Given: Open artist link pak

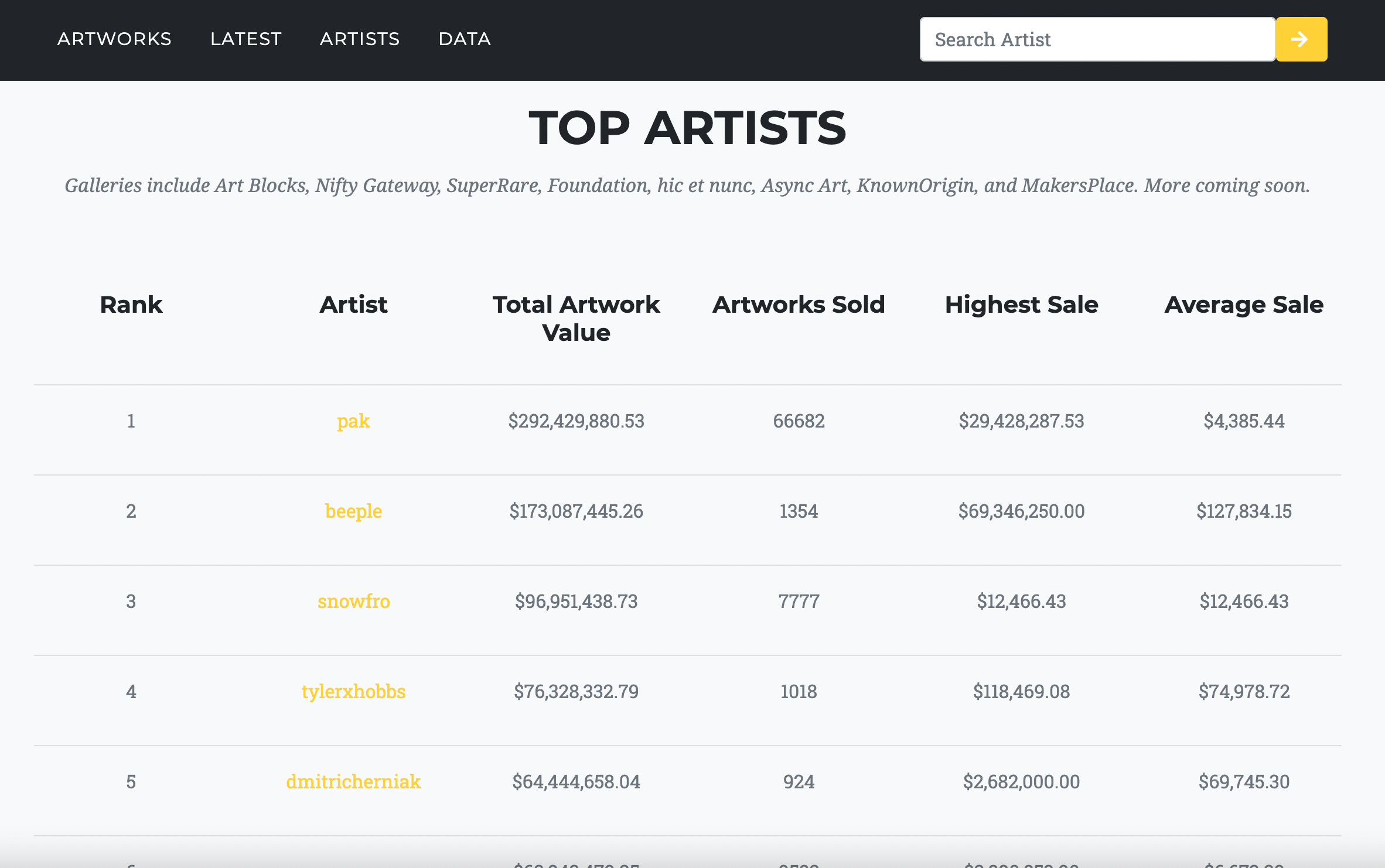Looking at the screenshot, I should [x=353, y=421].
